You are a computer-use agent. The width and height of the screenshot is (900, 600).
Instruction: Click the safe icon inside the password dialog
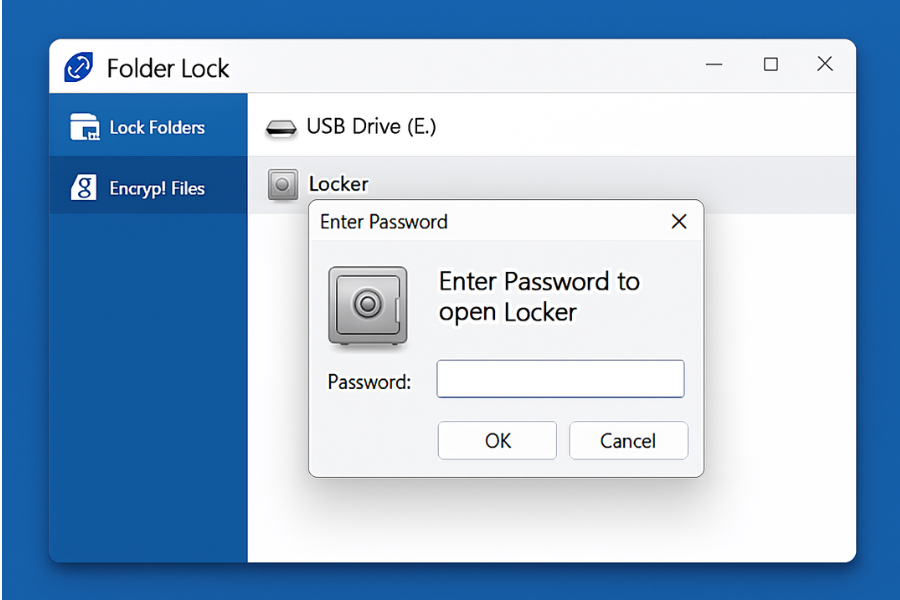coord(368,305)
